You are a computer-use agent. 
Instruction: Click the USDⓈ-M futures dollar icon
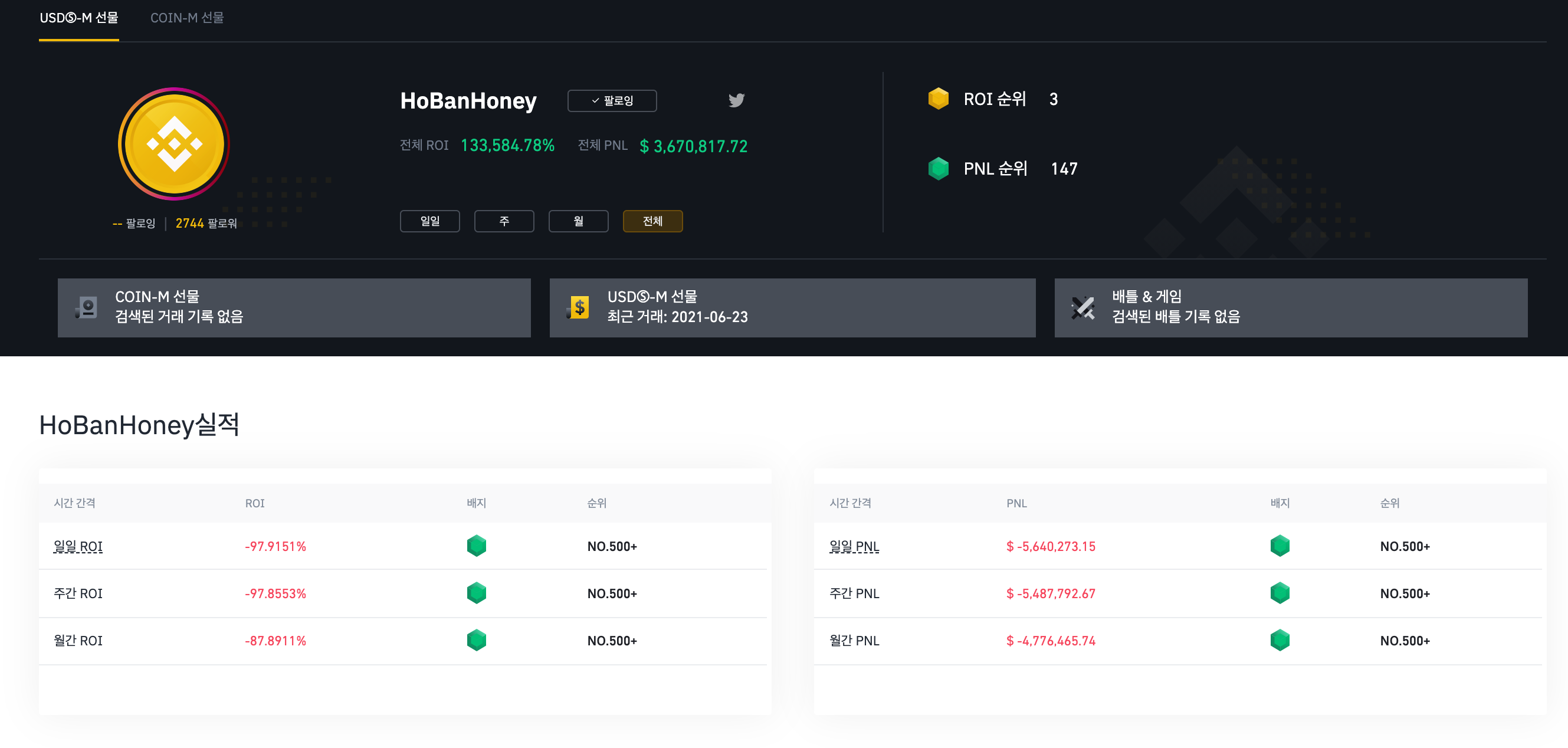point(578,307)
